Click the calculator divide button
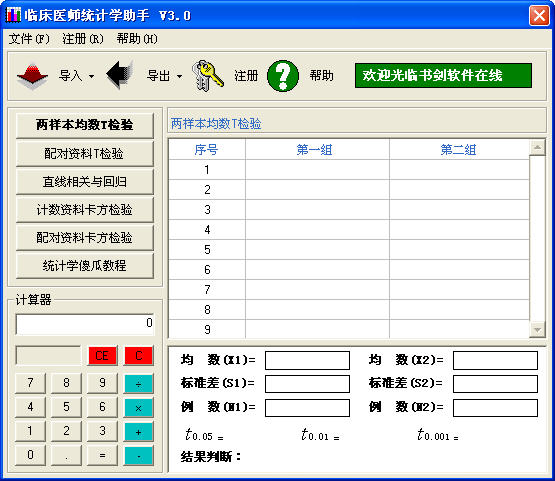The width and height of the screenshot is (555, 481). (138, 384)
